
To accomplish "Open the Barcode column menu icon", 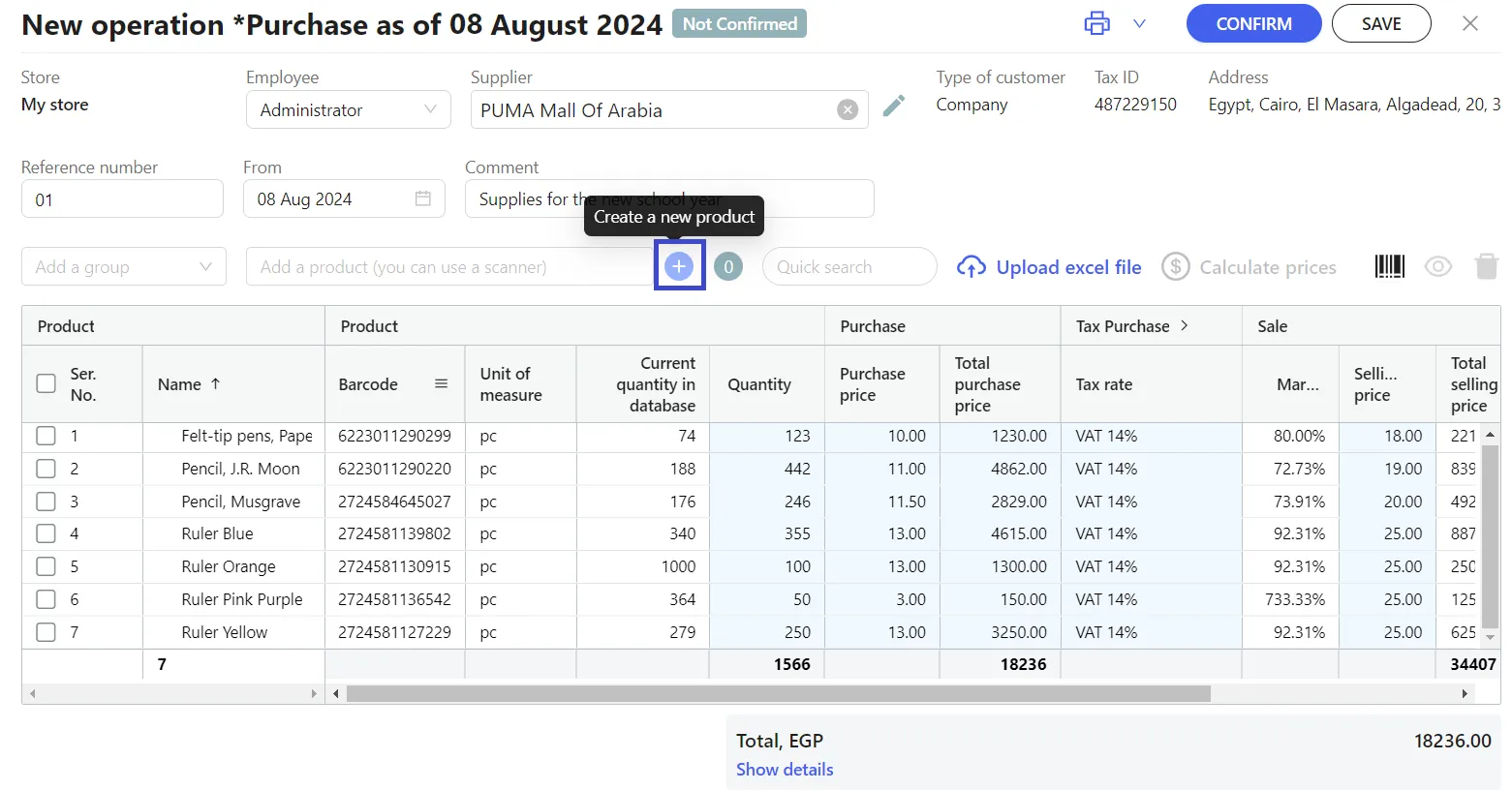I will click(x=441, y=384).
